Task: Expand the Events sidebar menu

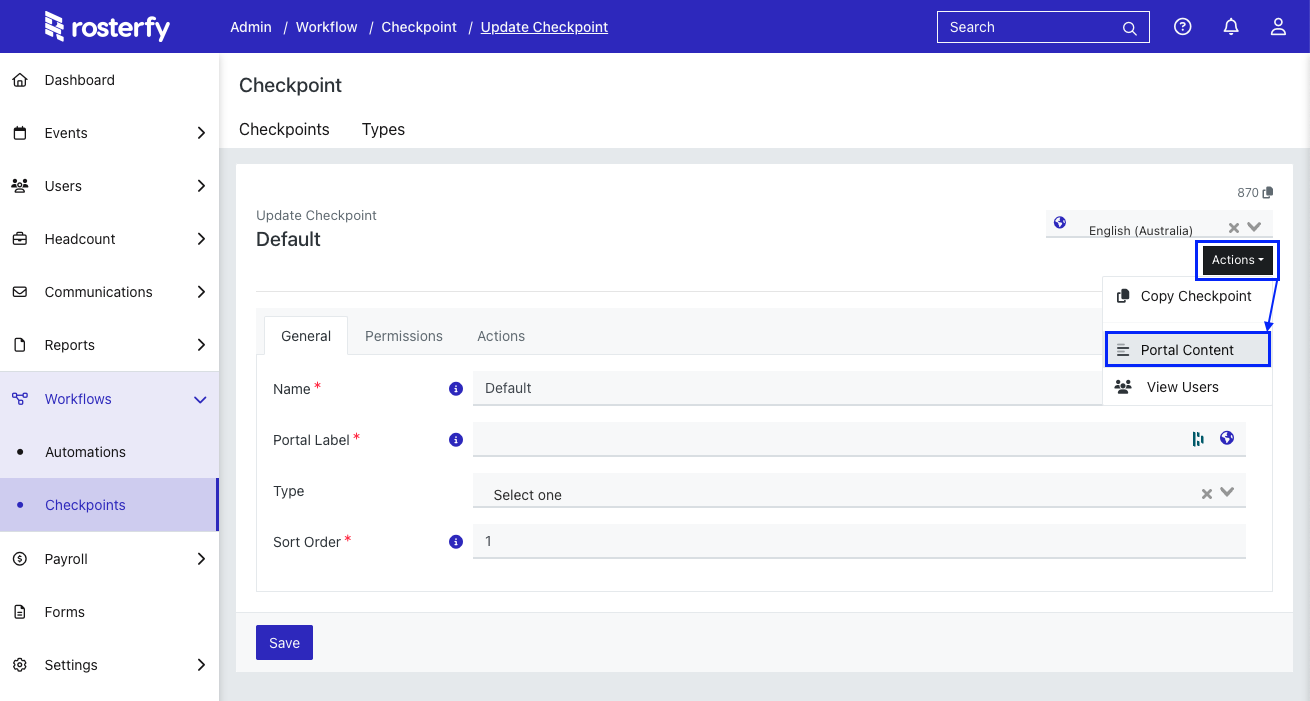Action: click(x=201, y=133)
